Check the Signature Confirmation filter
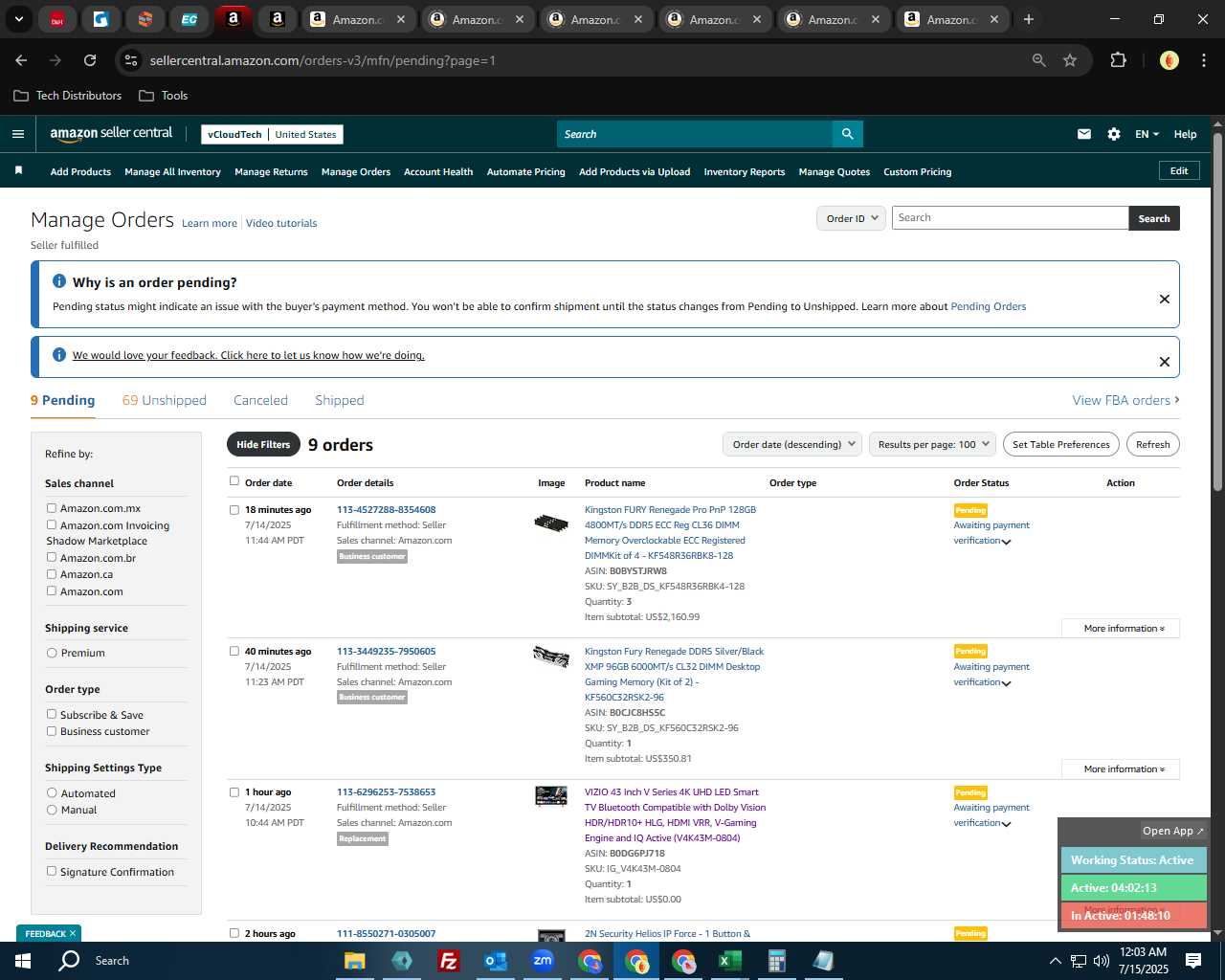Image resolution: width=1225 pixels, height=980 pixels. [52, 871]
